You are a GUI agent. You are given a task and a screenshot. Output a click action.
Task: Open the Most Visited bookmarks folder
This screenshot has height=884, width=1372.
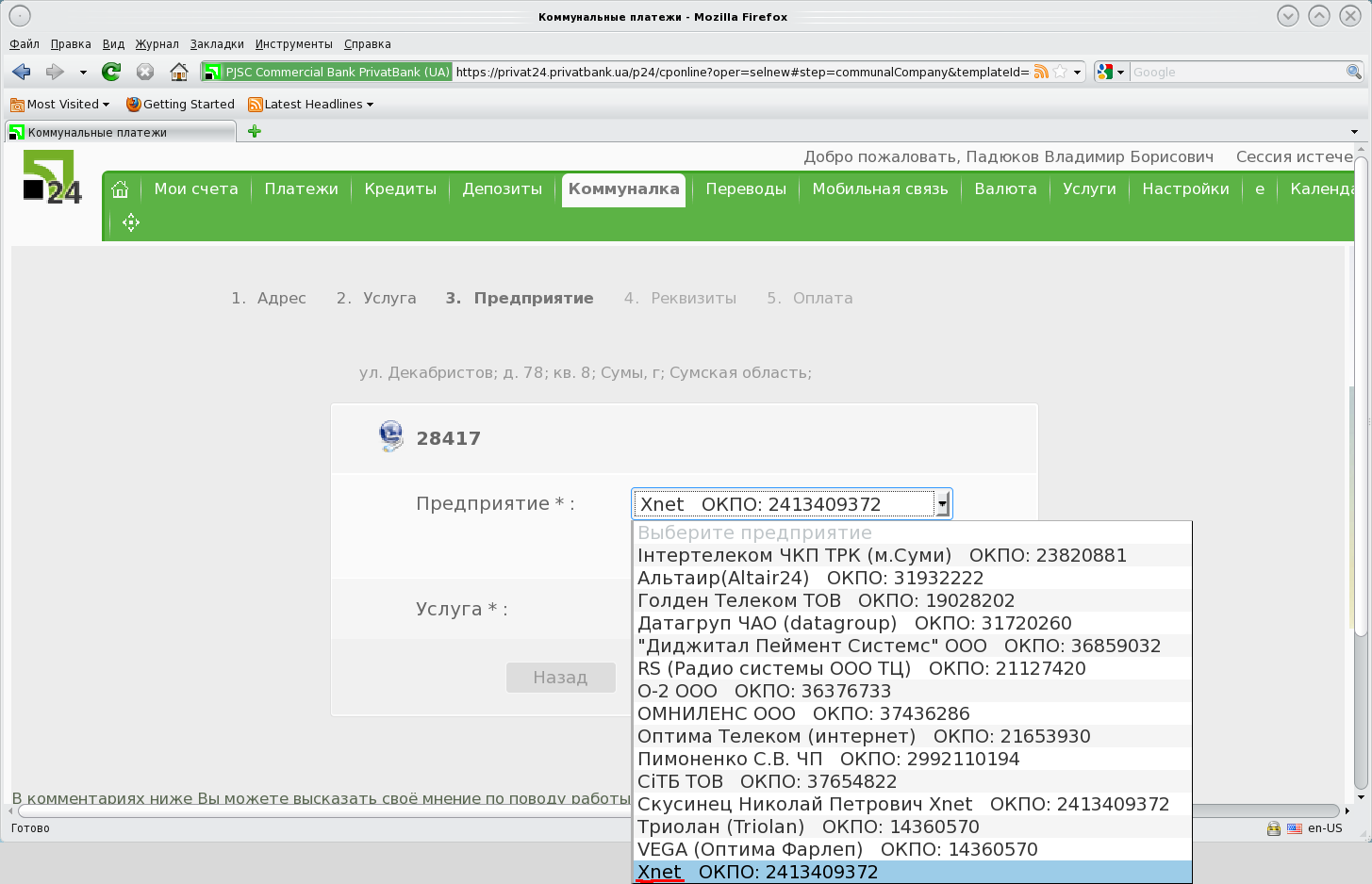coord(60,105)
